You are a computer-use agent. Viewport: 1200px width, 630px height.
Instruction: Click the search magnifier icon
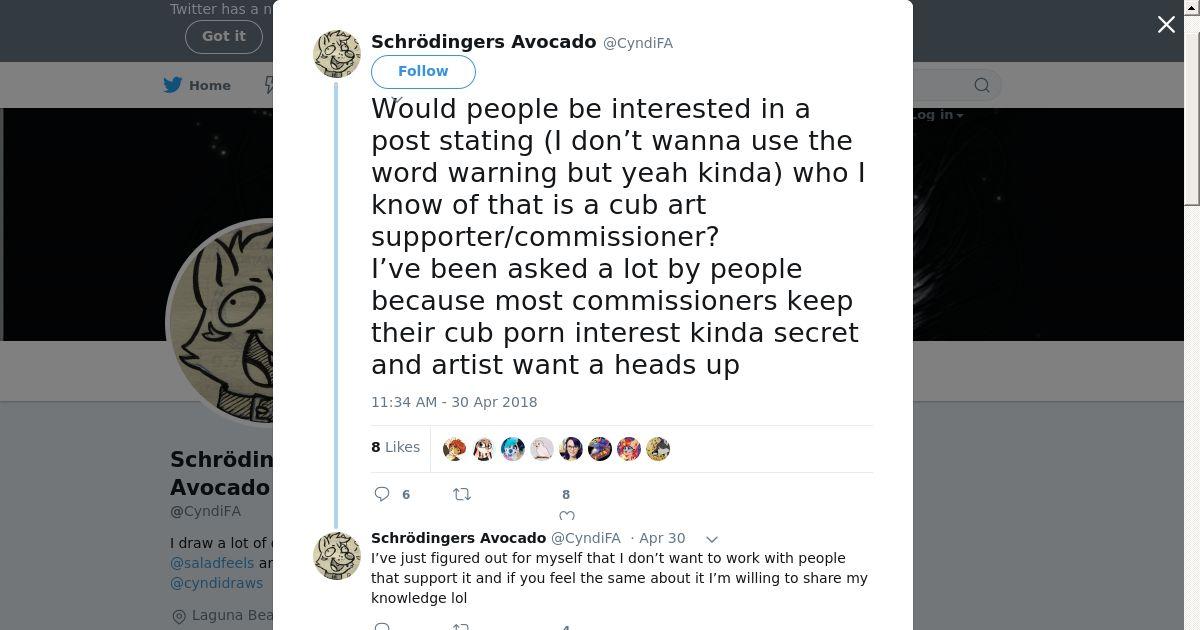[982, 85]
